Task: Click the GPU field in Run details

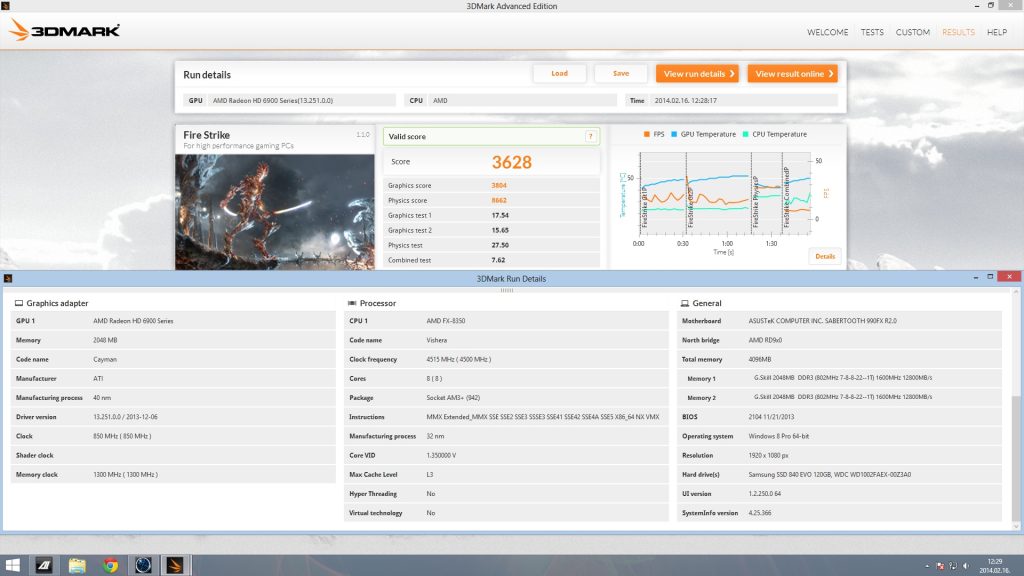Action: tap(289, 101)
